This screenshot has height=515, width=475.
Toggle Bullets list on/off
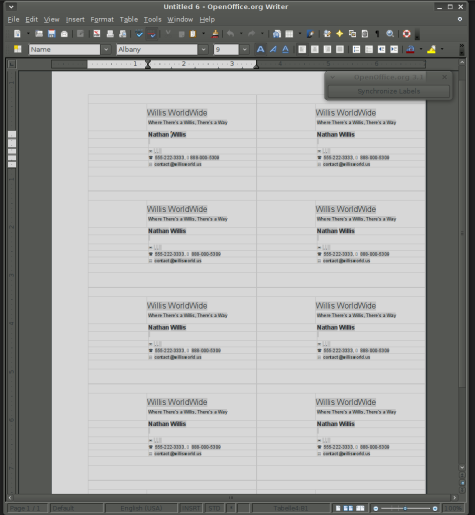click(369, 49)
